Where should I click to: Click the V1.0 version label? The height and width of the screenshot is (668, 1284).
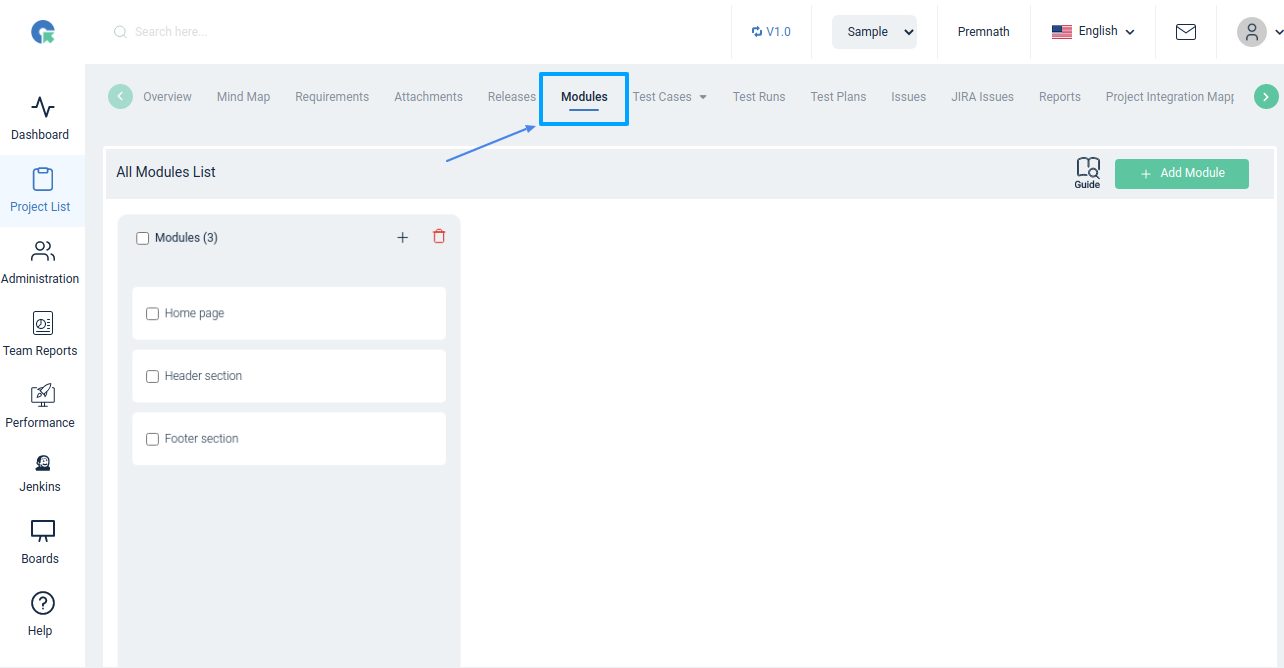(x=778, y=32)
